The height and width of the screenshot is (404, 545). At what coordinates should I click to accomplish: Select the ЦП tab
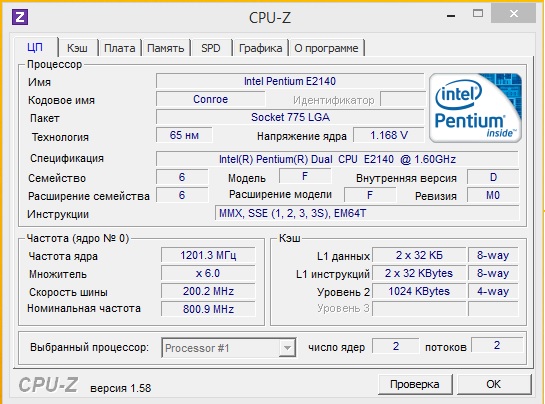[x=35, y=47]
